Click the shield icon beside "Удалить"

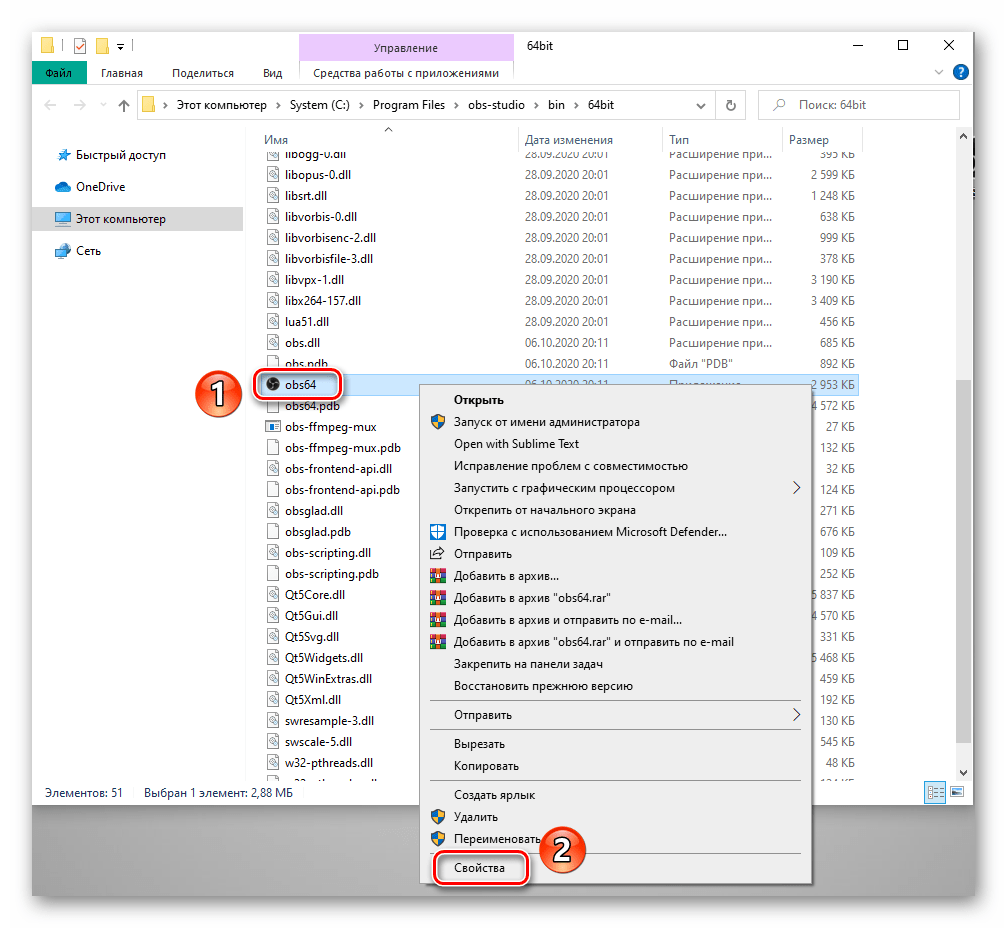point(437,817)
